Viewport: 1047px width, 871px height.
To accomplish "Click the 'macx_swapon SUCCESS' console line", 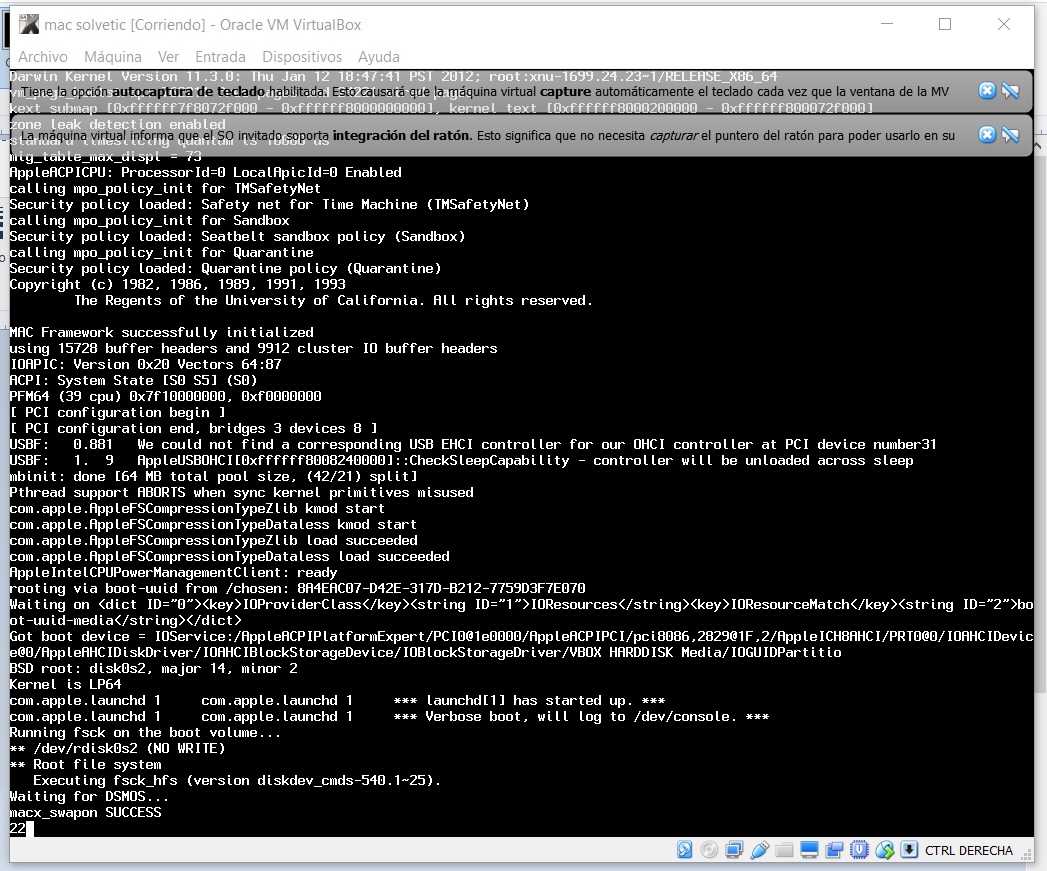I will pyautogui.click(x=85, y=812).
